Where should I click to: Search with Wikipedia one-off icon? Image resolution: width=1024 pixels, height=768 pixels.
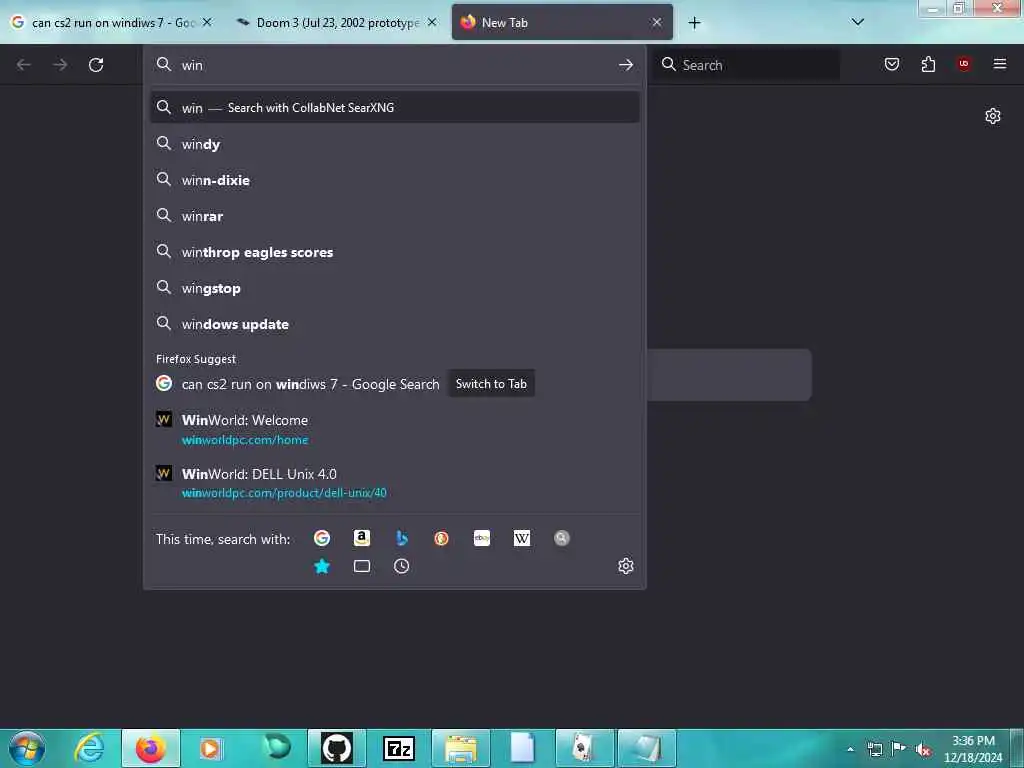pyautogui.click(x=522, y=538)
